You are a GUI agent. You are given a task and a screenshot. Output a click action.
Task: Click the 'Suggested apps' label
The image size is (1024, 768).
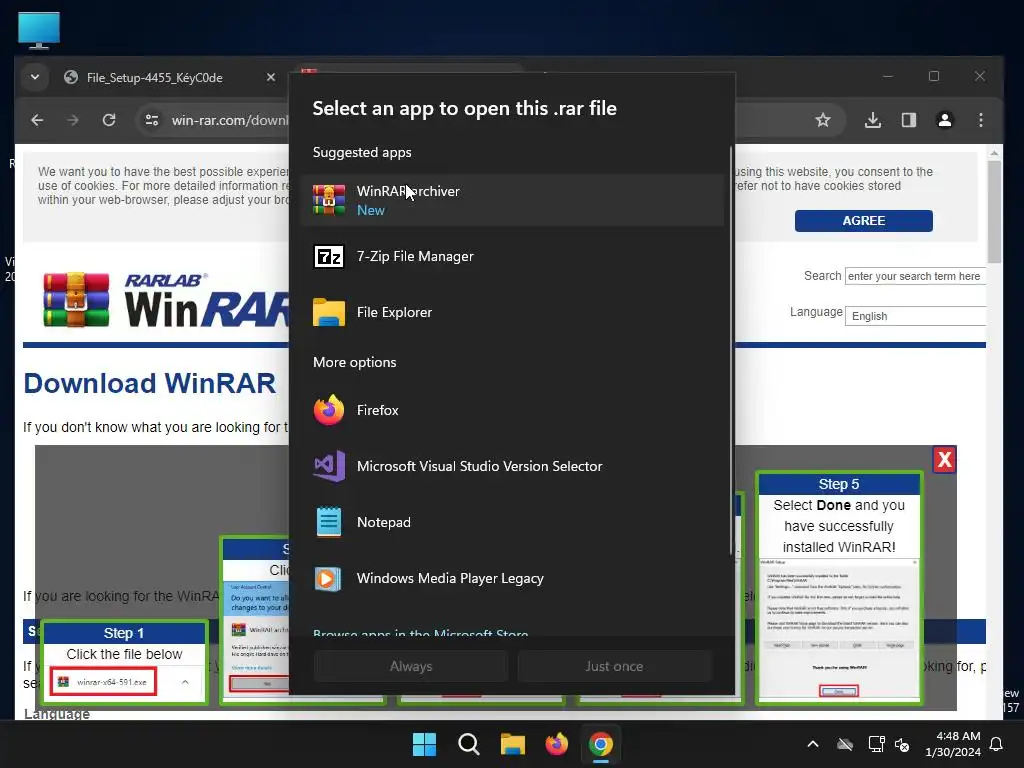[362, 152]
